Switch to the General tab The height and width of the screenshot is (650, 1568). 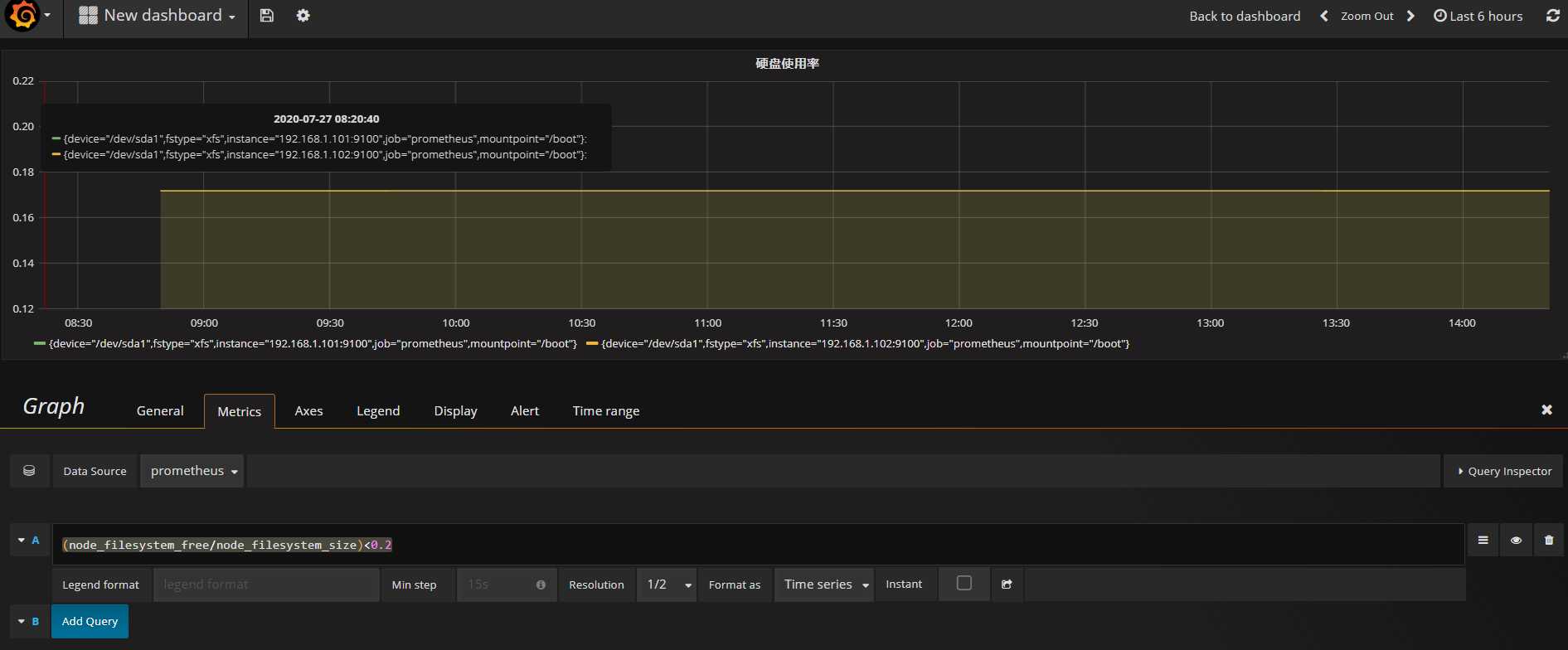[x=160, y=411]
